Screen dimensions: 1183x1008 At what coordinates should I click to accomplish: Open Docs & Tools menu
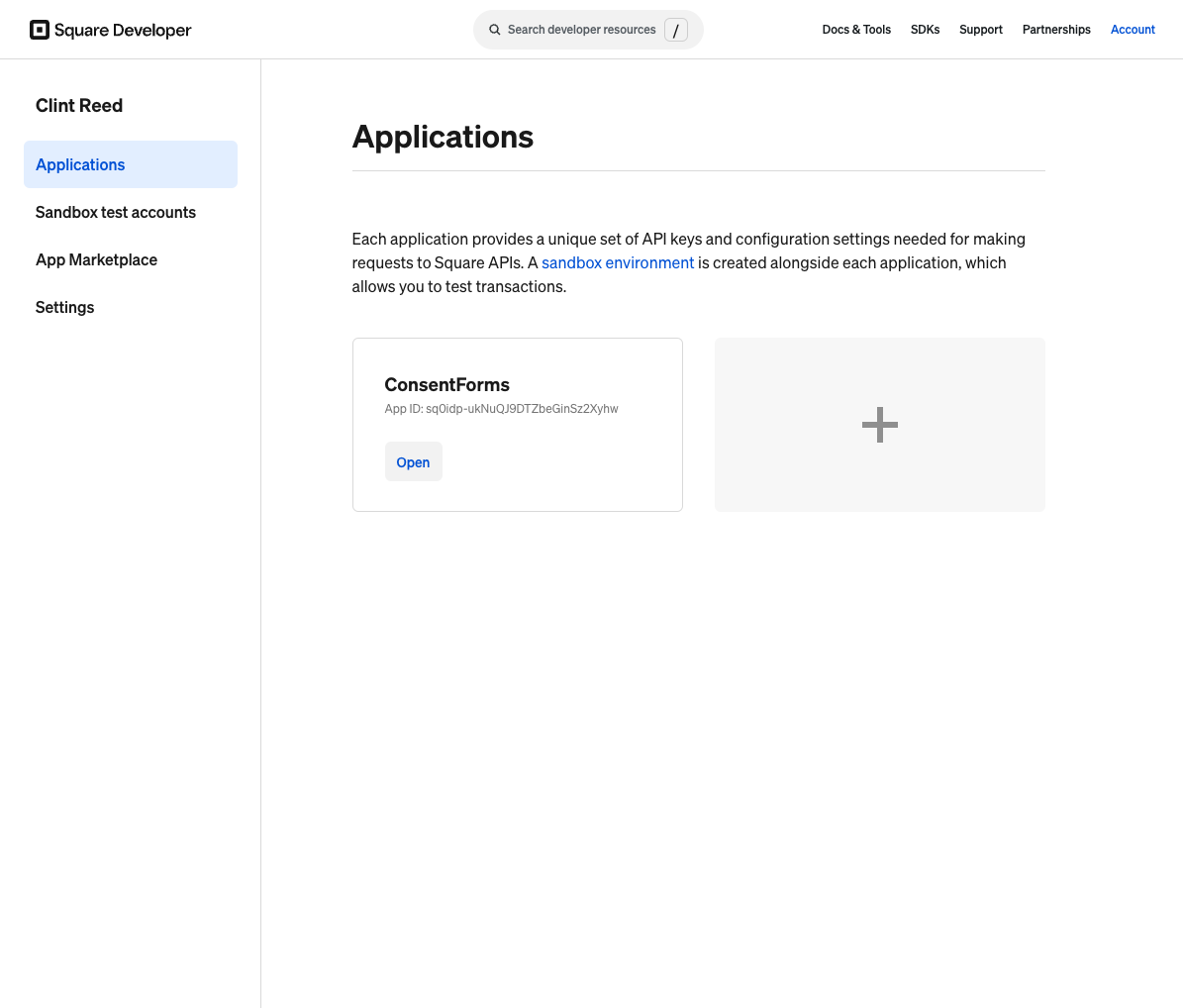[856, 30]
